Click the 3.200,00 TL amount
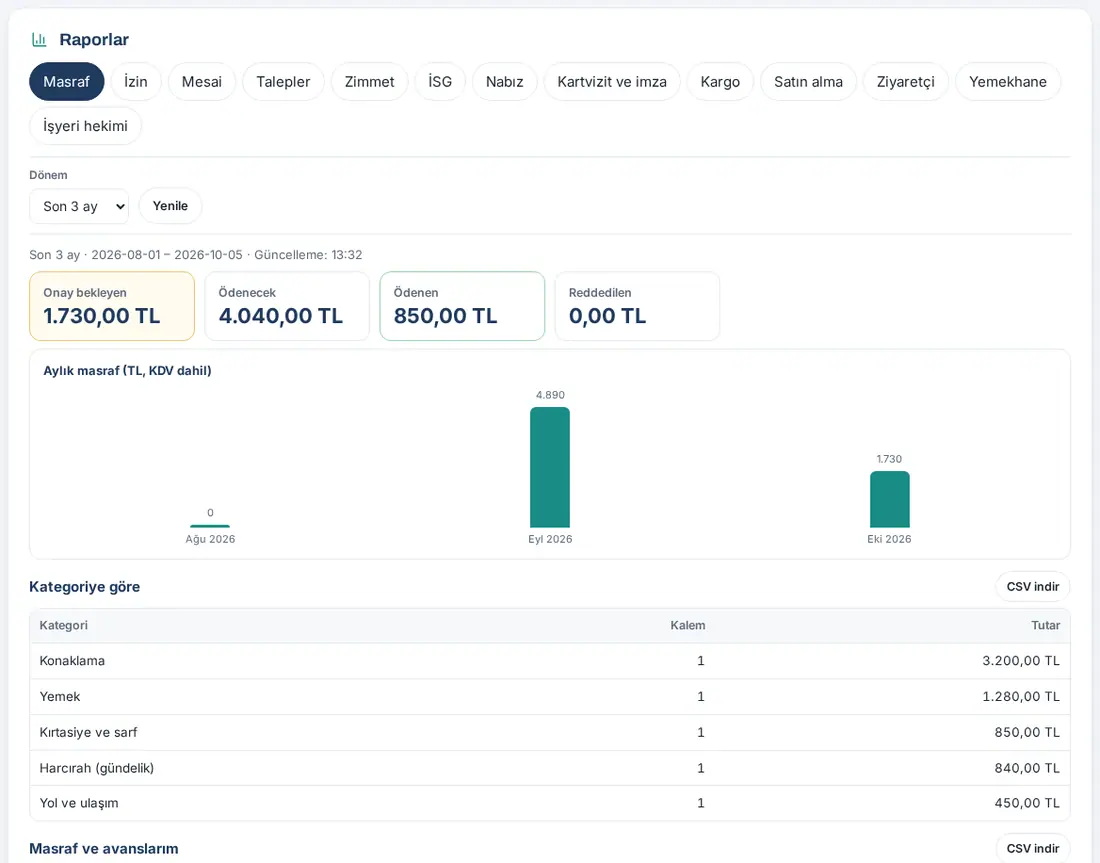 1021,661
